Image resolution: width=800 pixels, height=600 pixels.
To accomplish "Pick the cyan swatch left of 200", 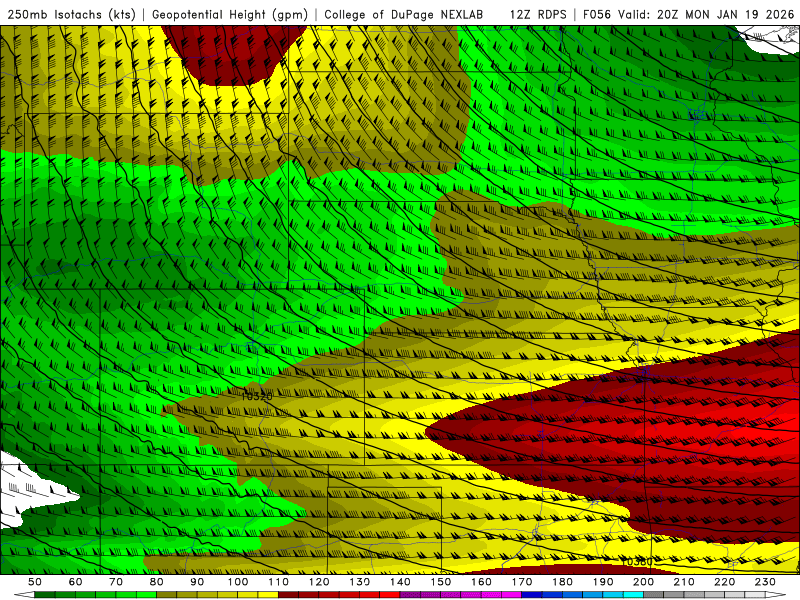I will tap(633, 595).
